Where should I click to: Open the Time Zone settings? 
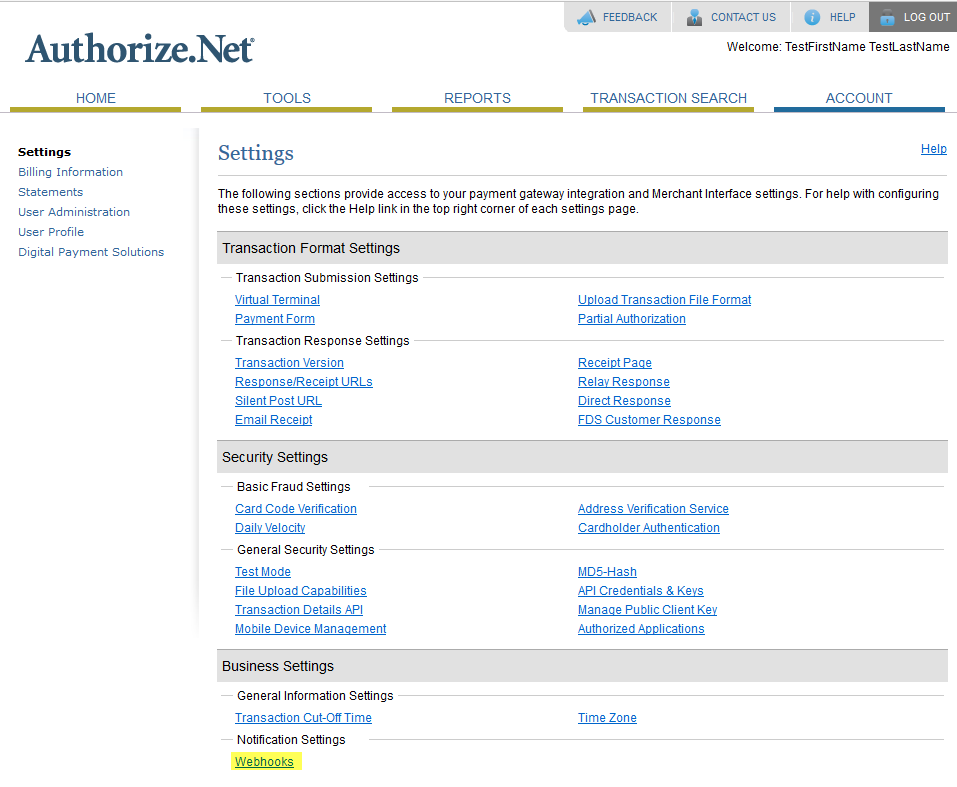click(607, 717)
